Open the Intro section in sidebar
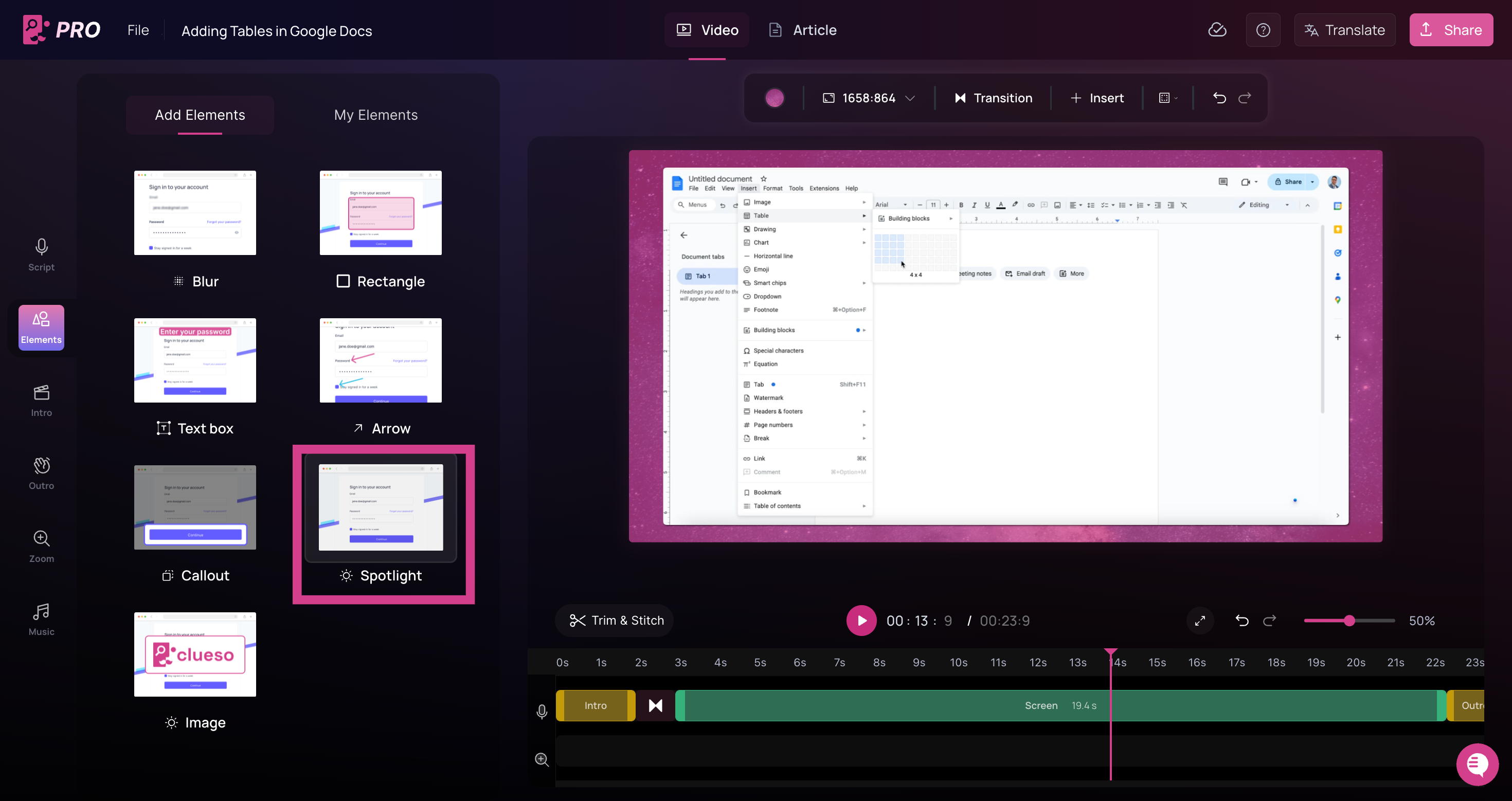Viewport: 1512px width, 801px height. [41, 400]
